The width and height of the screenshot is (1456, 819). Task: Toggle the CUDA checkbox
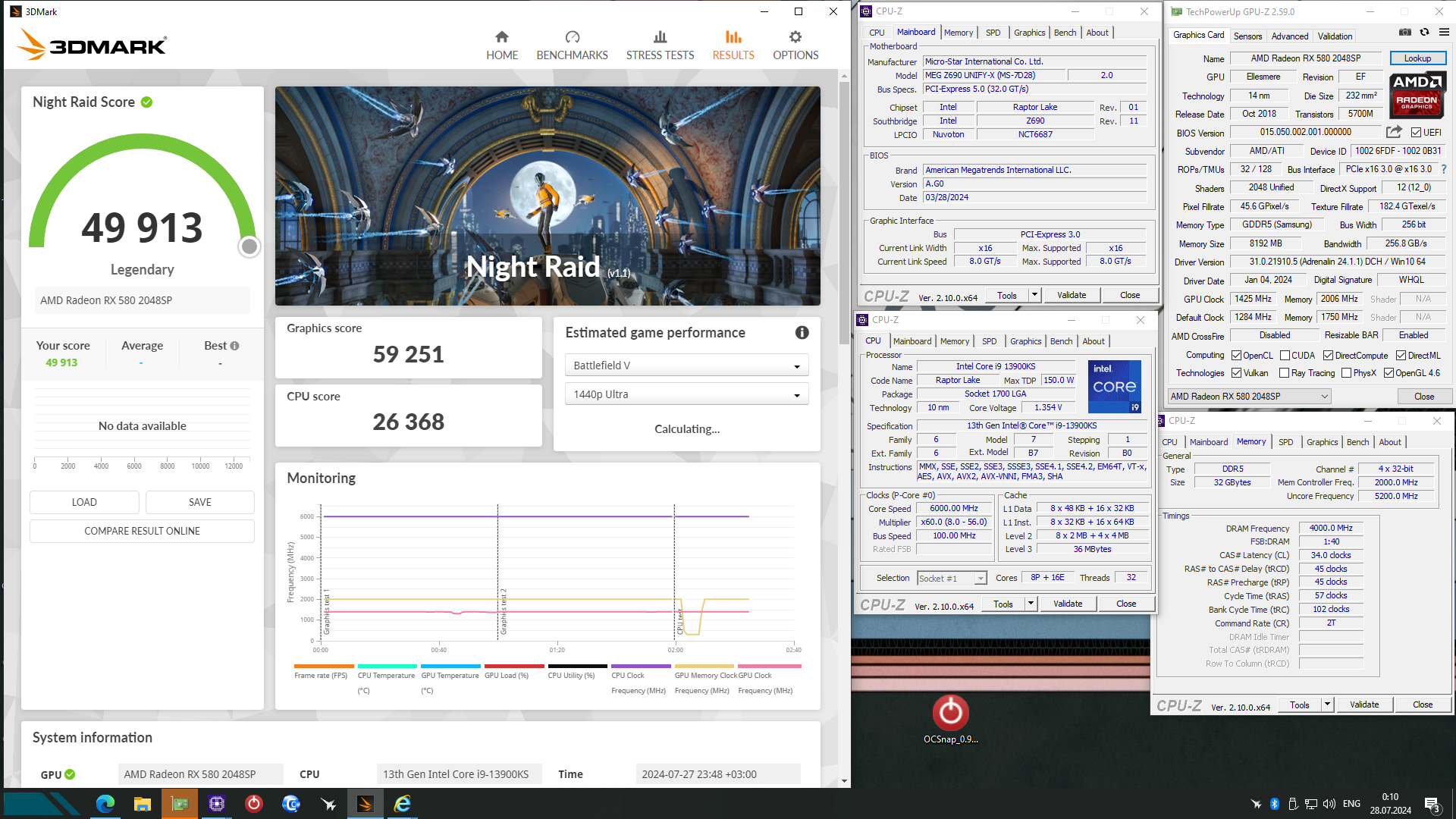(x=1285, y=356)
